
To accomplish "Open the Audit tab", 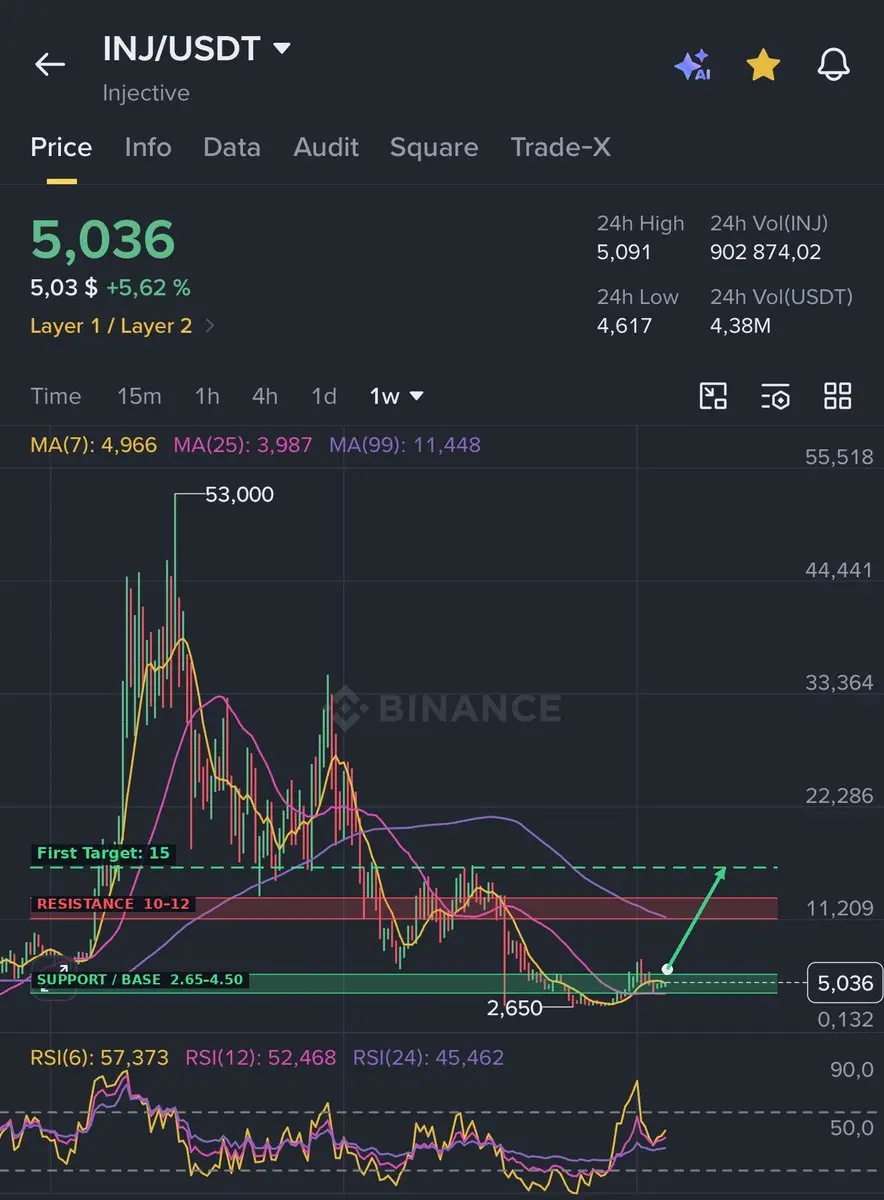I will [x=326, y=148].
